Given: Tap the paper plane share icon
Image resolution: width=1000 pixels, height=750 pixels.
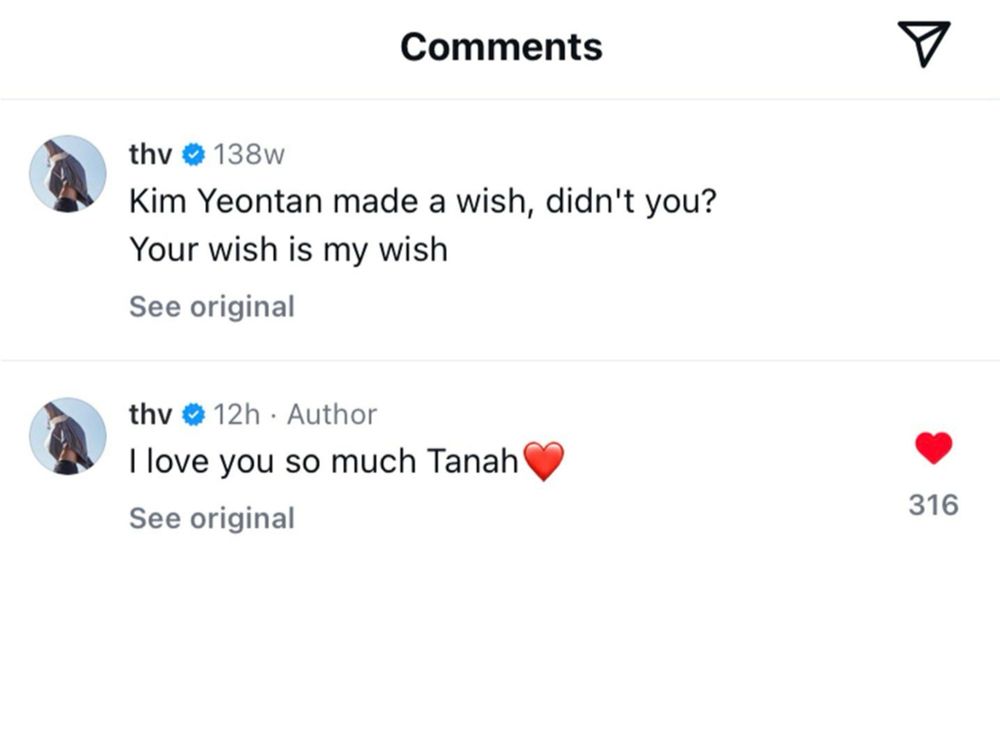Looking at the screenshot, I should click(x=924, y=44).
